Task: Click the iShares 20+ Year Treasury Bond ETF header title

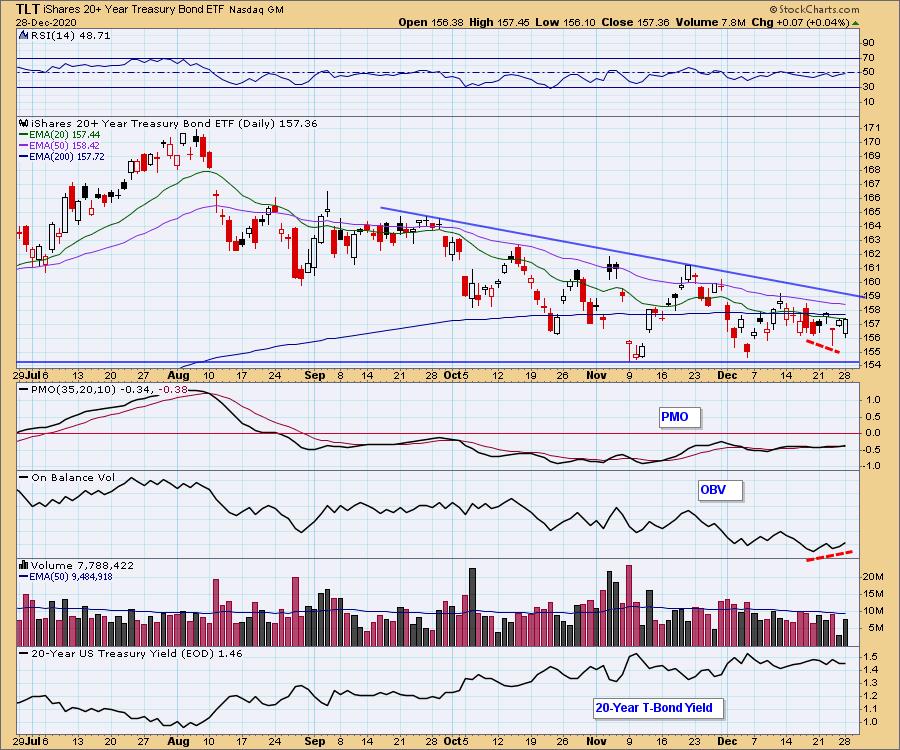Action: (134, 10)
